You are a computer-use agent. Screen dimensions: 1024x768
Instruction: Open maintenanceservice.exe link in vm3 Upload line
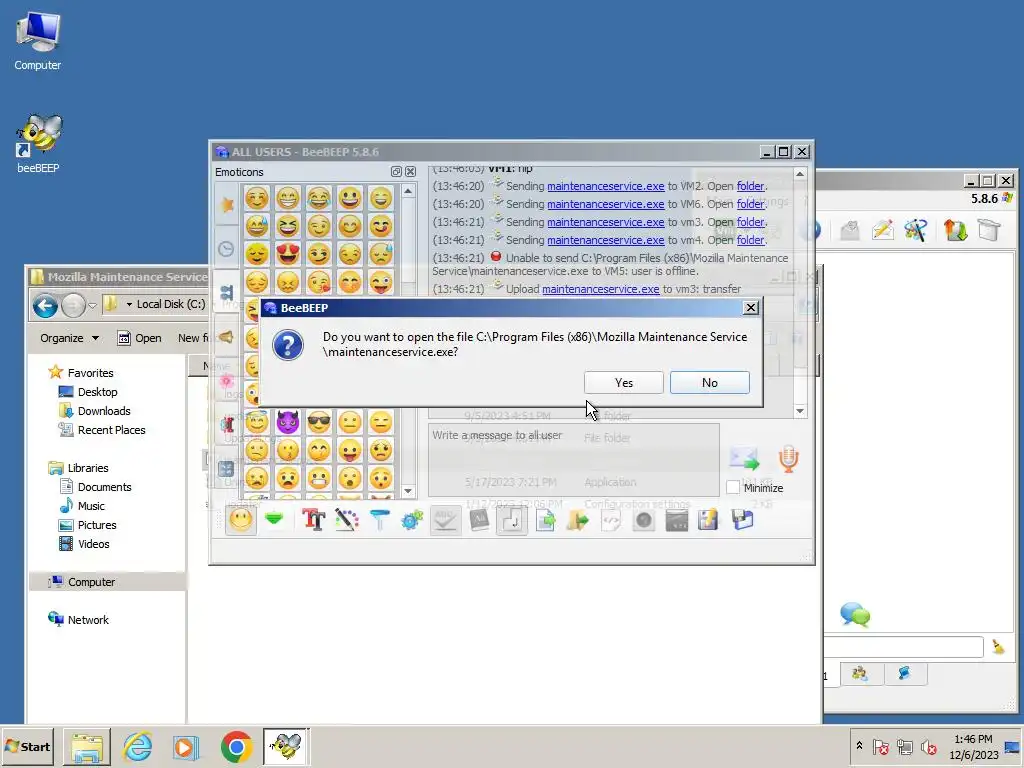tap(600, 289)
